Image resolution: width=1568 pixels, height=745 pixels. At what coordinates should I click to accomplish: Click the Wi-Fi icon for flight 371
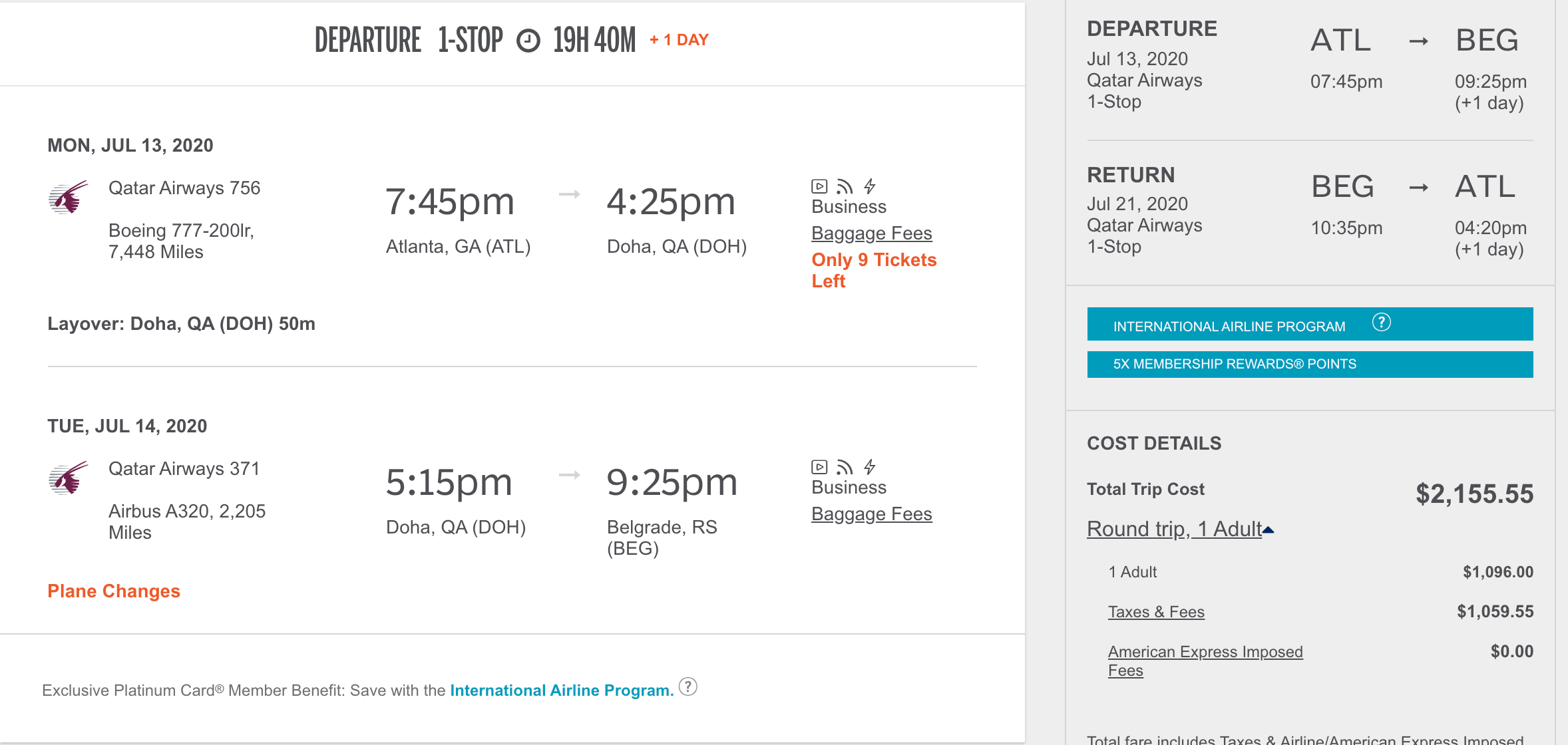point(845,467)
